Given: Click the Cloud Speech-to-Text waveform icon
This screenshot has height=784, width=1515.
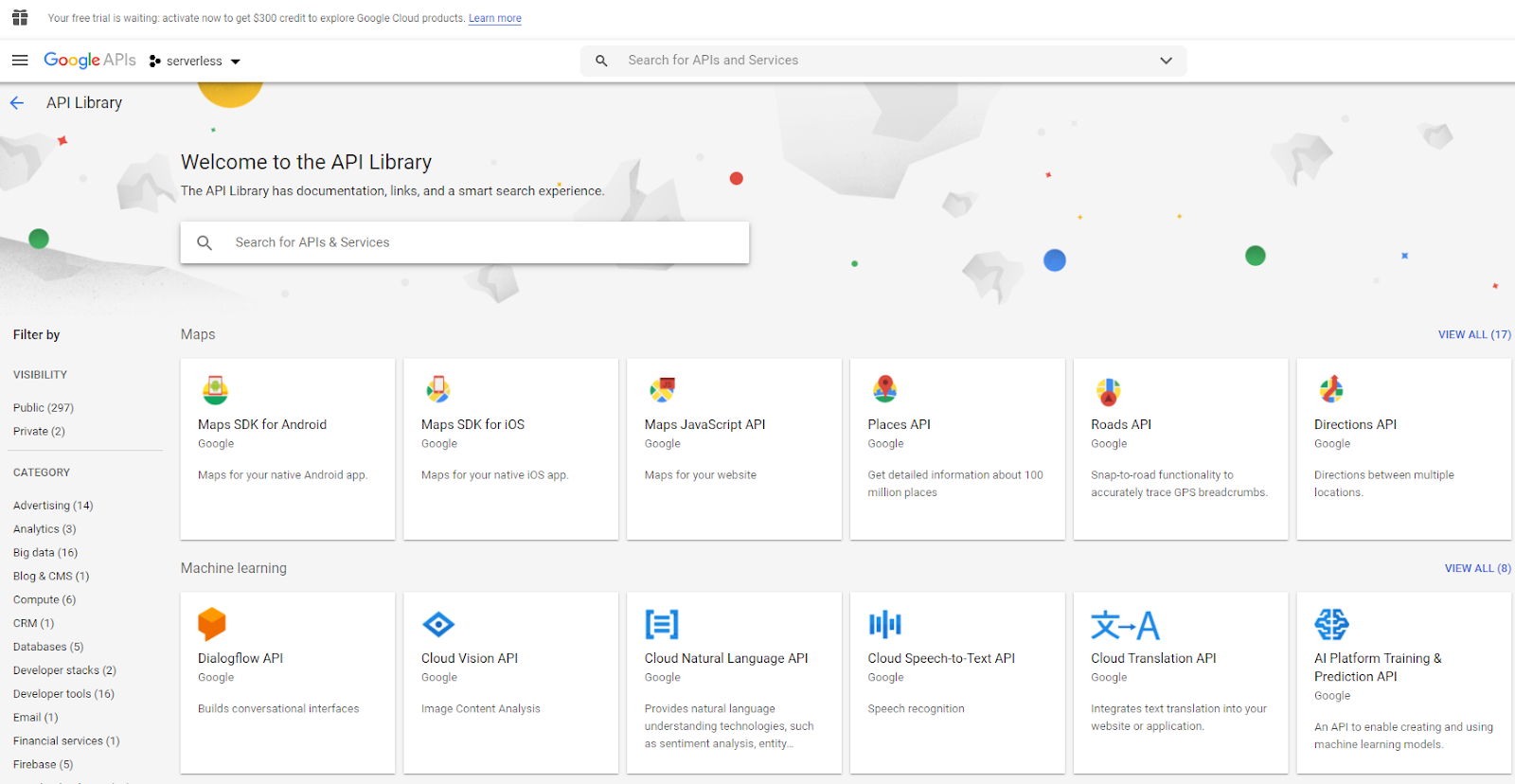Looking at the screenshot, I should [885, 624].
